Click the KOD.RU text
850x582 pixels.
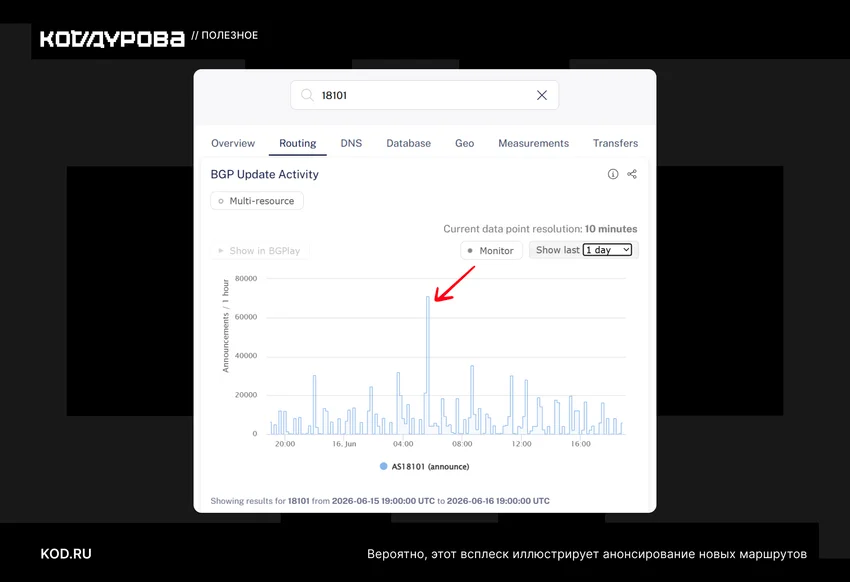pos(66,554)
